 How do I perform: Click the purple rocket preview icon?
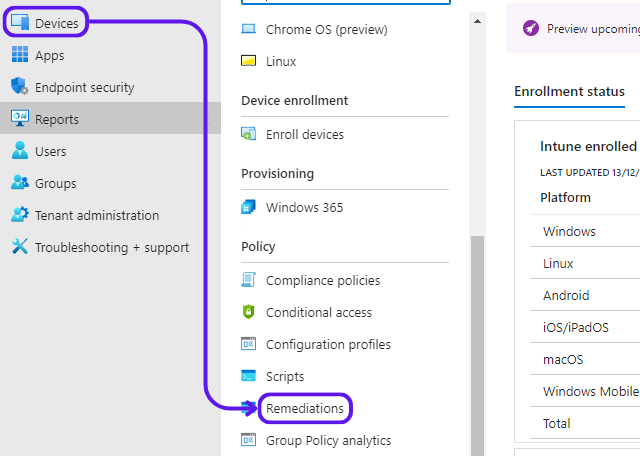(x=531, y=28)
